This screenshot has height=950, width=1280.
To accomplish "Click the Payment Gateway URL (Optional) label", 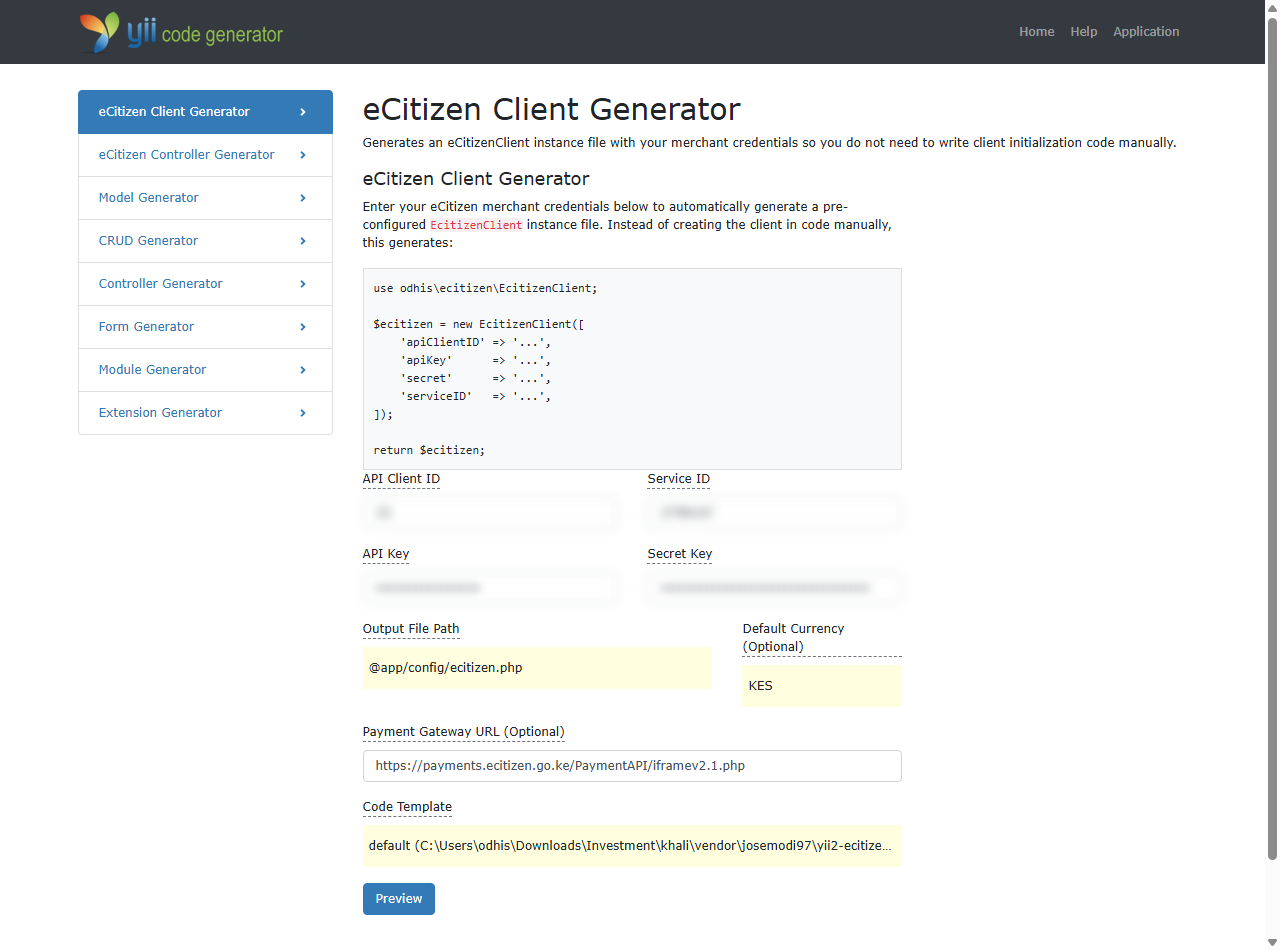I will [464, 732].
